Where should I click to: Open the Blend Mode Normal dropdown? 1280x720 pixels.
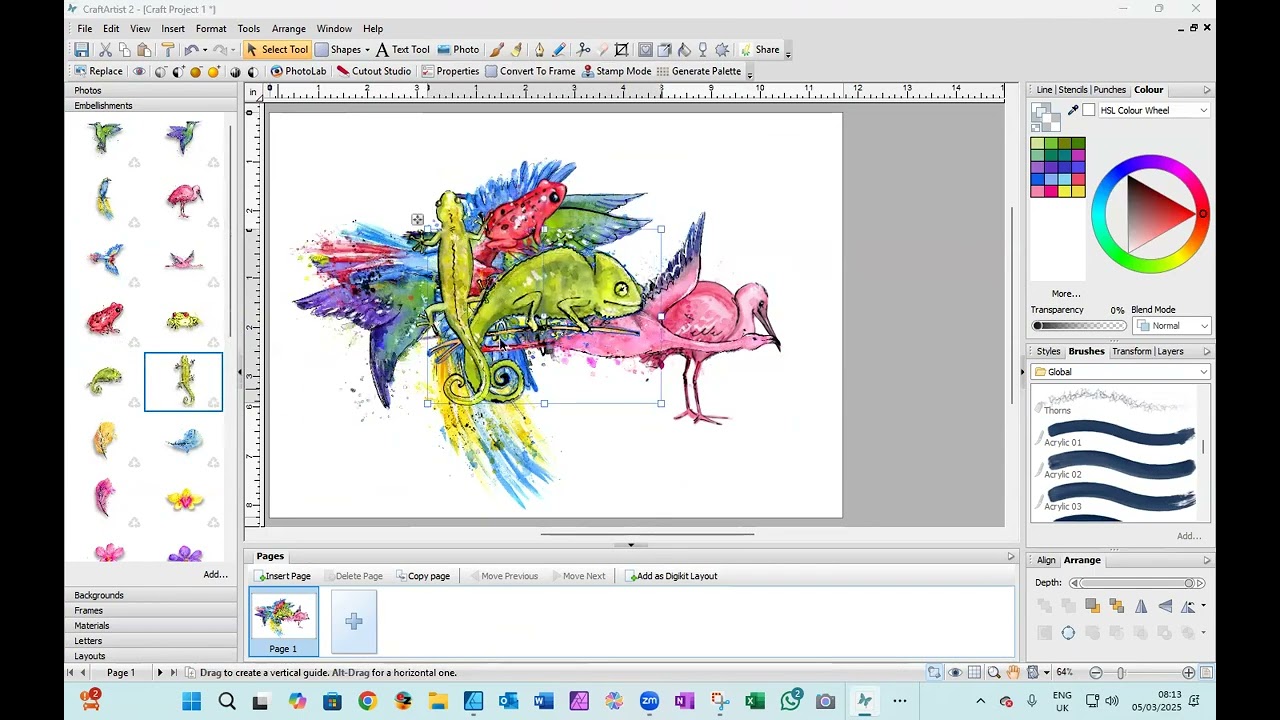click(1172, 326)
